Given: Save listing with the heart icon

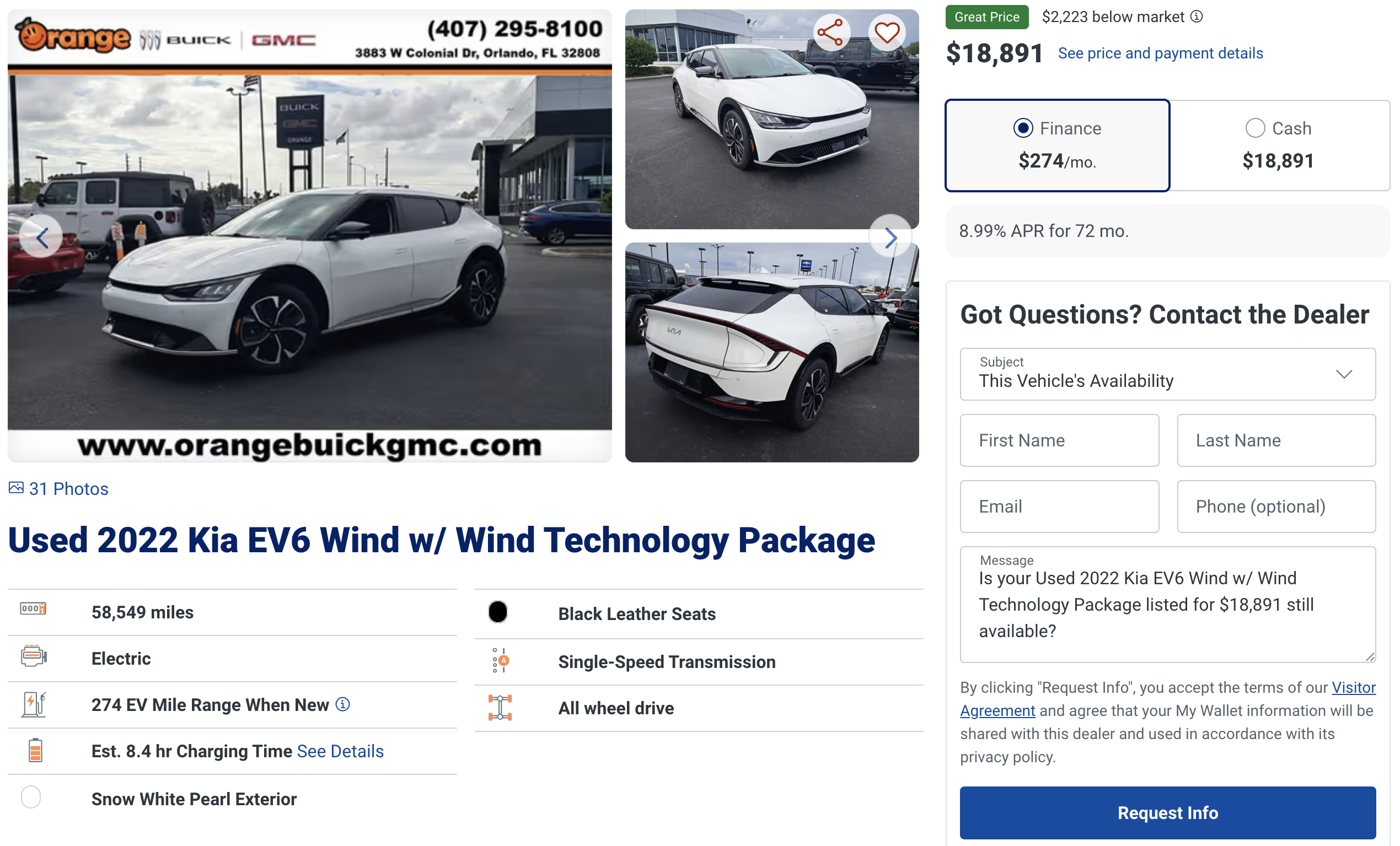Looking at the screenshot, I should [x=886, y=33].
